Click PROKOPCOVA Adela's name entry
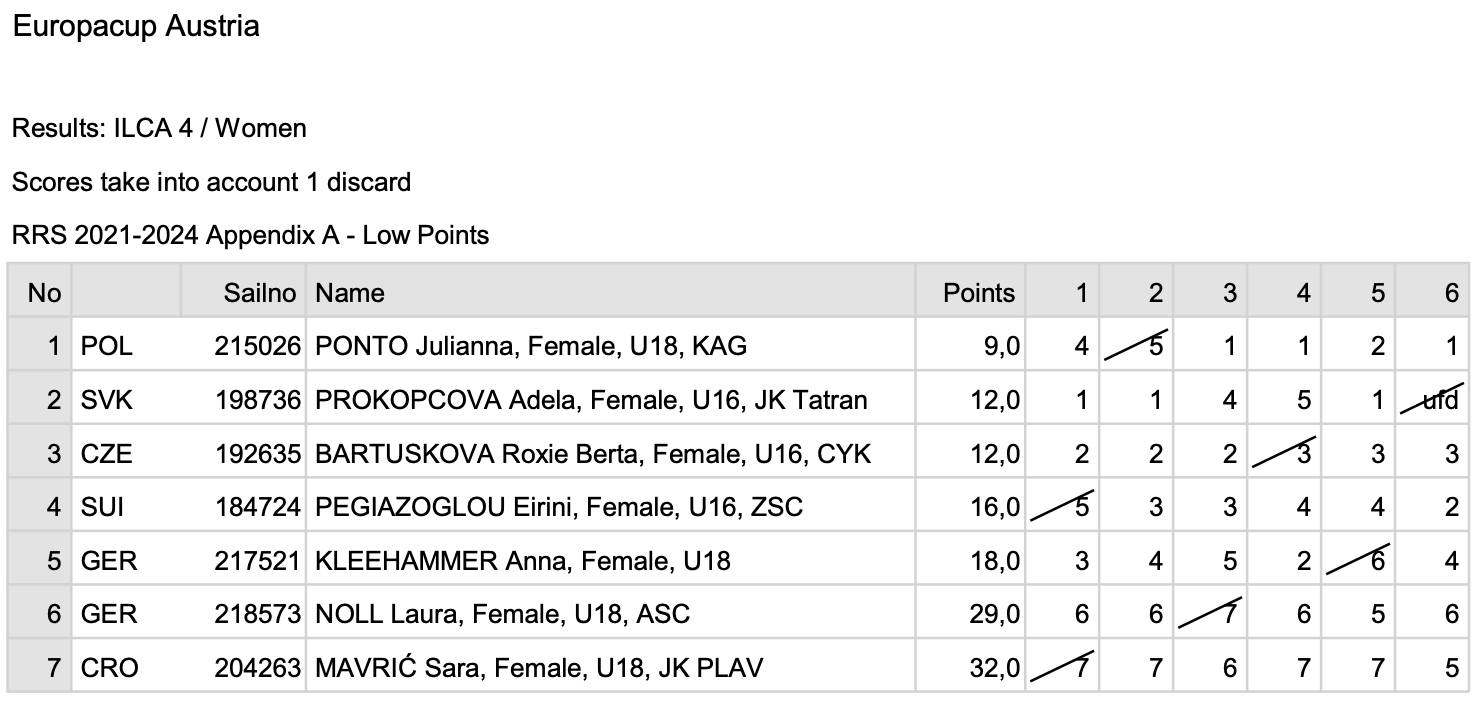 point(611,400)
